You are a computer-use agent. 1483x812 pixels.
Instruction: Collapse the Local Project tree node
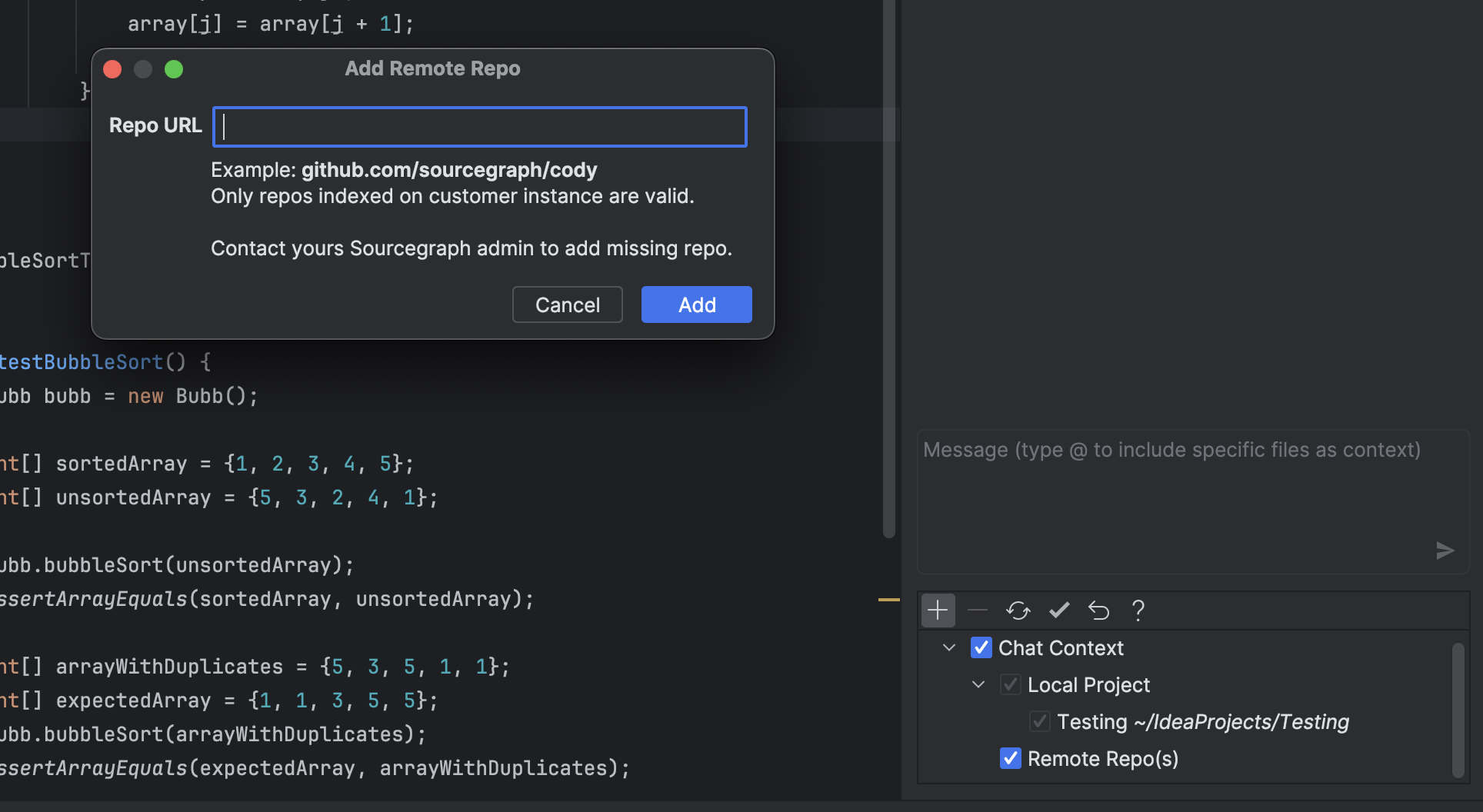(x=978, y=684)
